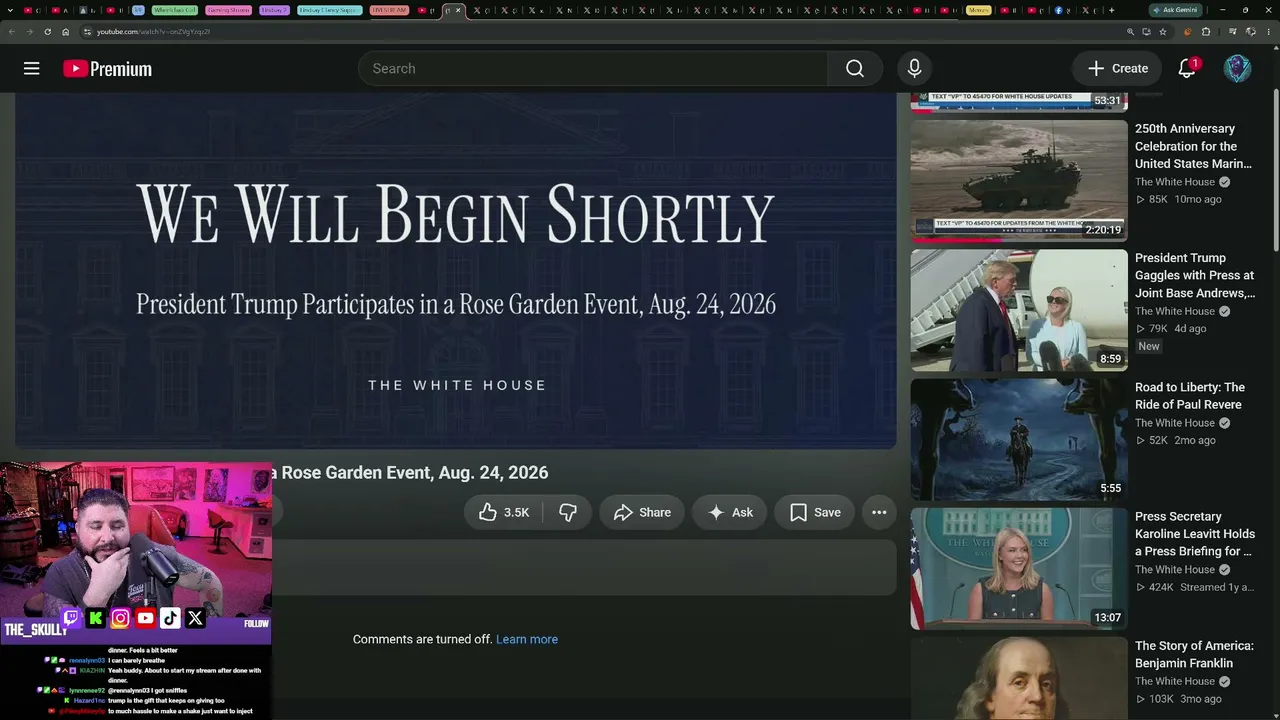The width and height of the screenshot is (1280, 720).
Task: Expand the Memes tab group
Action: coord(979,10)
